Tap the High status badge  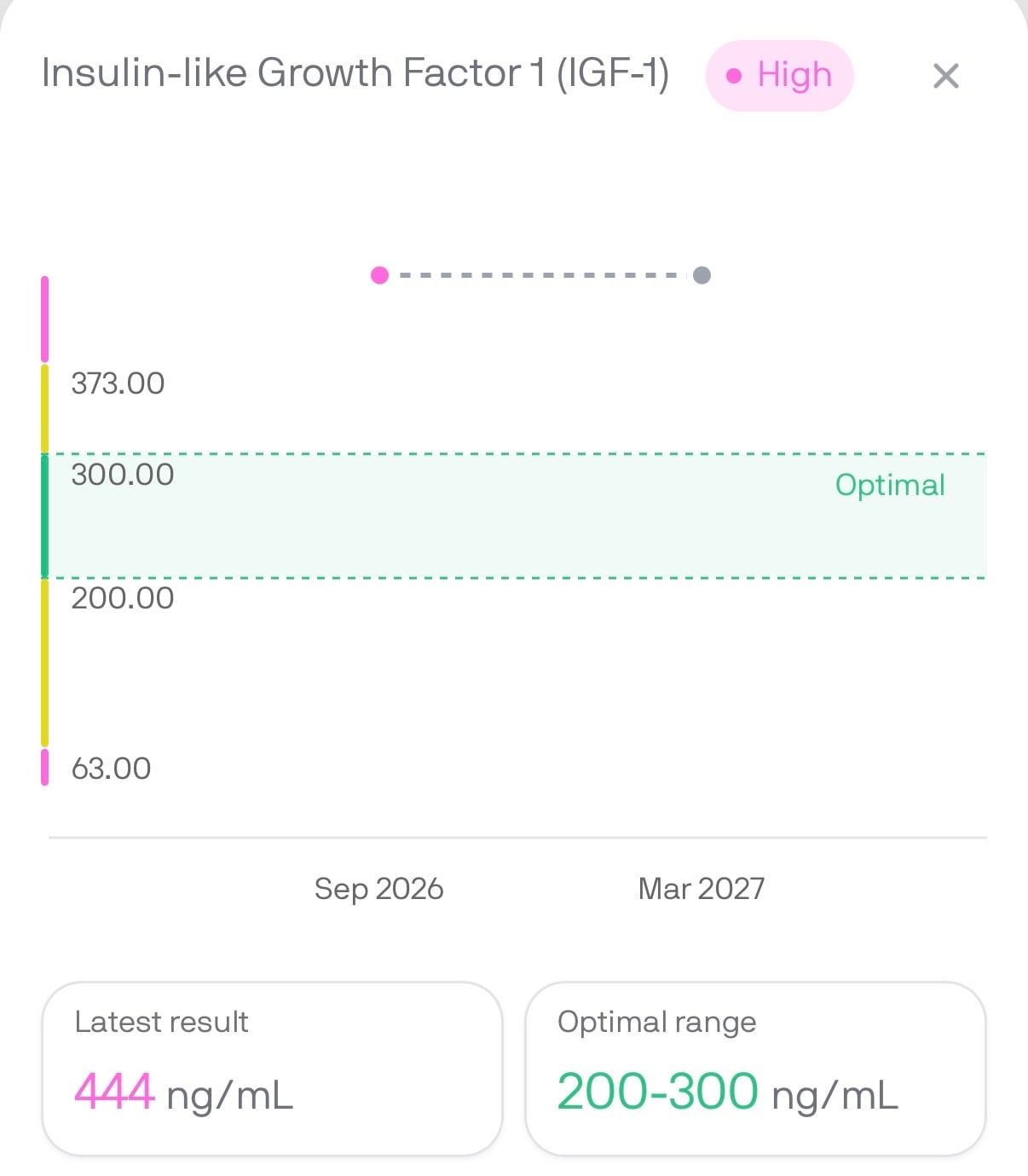[779, 76]
